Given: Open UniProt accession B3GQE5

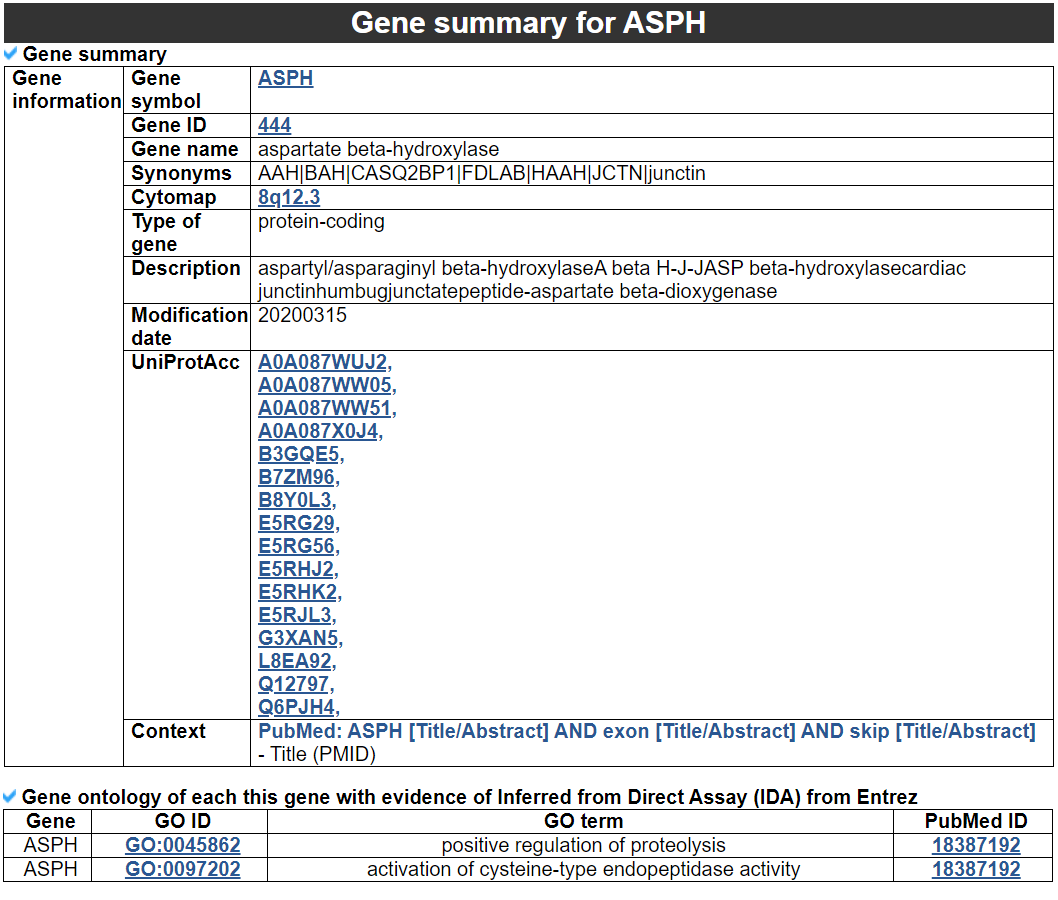Looking at the screenshot, I should click(298, 454).
